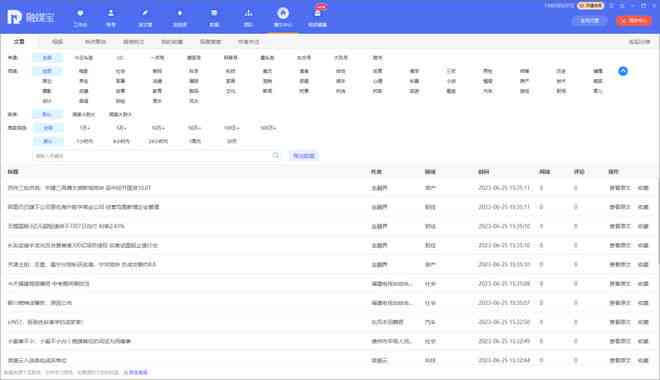The image size is (660, 380).
Task: Click the 时间 column header
Action: coord(484,172)
